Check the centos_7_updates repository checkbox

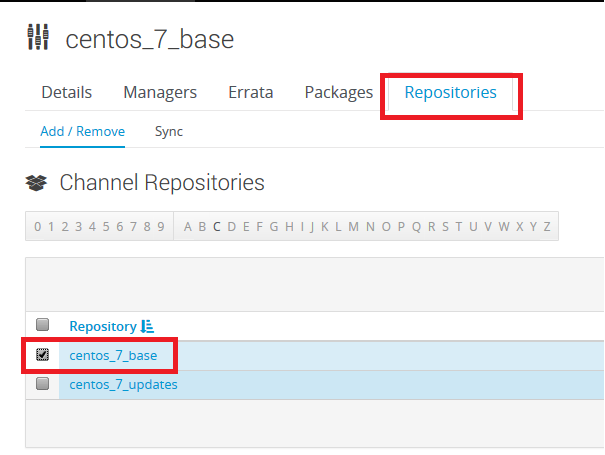coord(42,383)
